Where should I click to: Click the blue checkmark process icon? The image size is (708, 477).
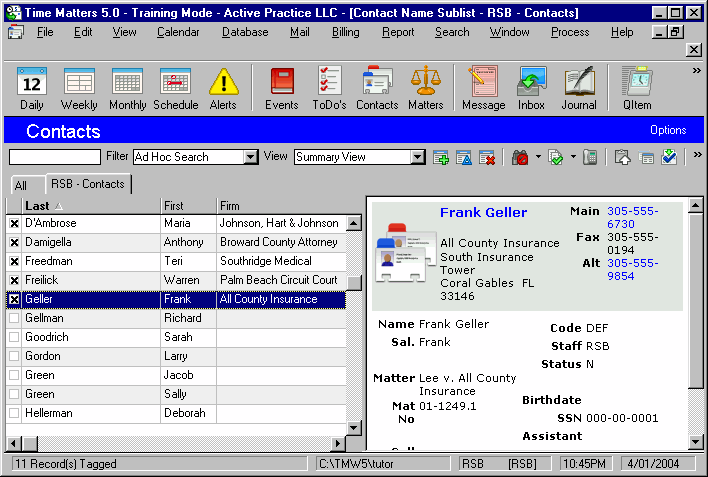click(669, 158)
